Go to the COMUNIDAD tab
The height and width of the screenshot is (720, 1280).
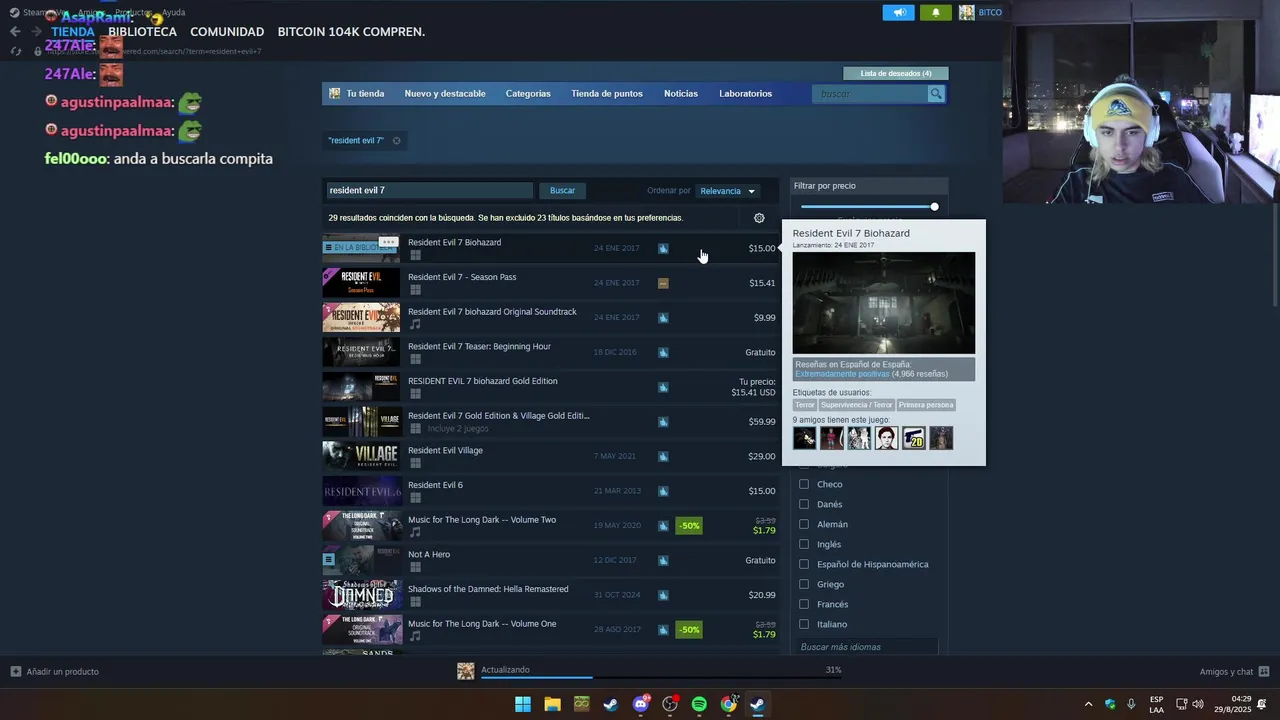227,32
